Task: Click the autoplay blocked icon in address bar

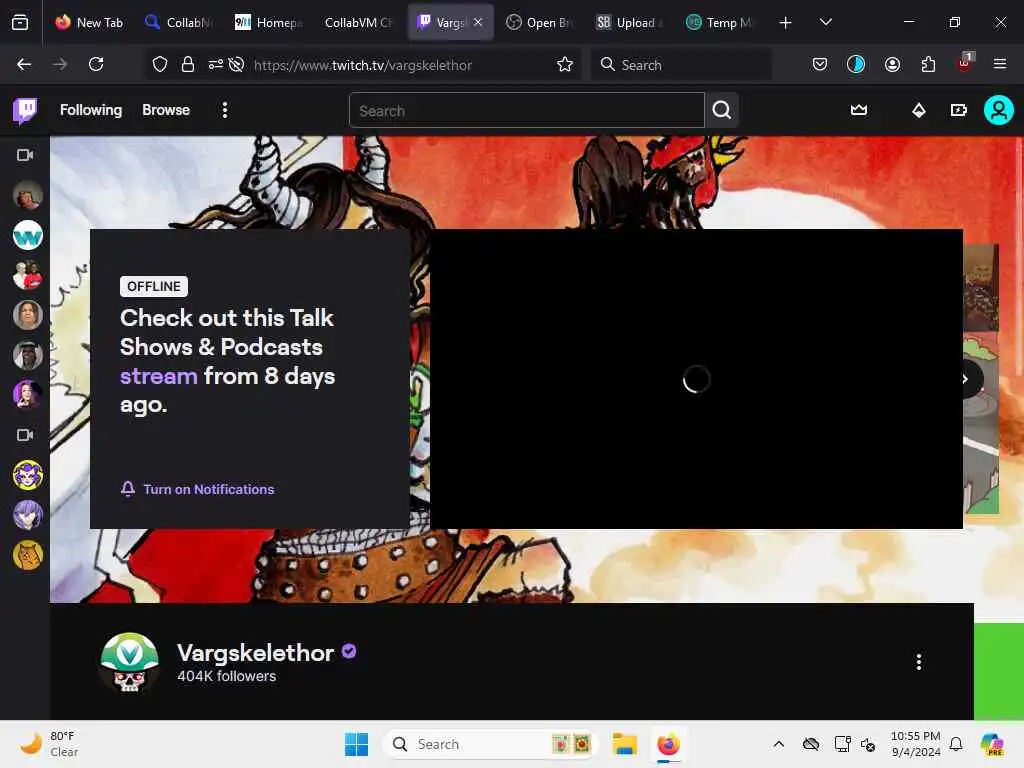Action: pyautogui.click(x=236, y=65)
